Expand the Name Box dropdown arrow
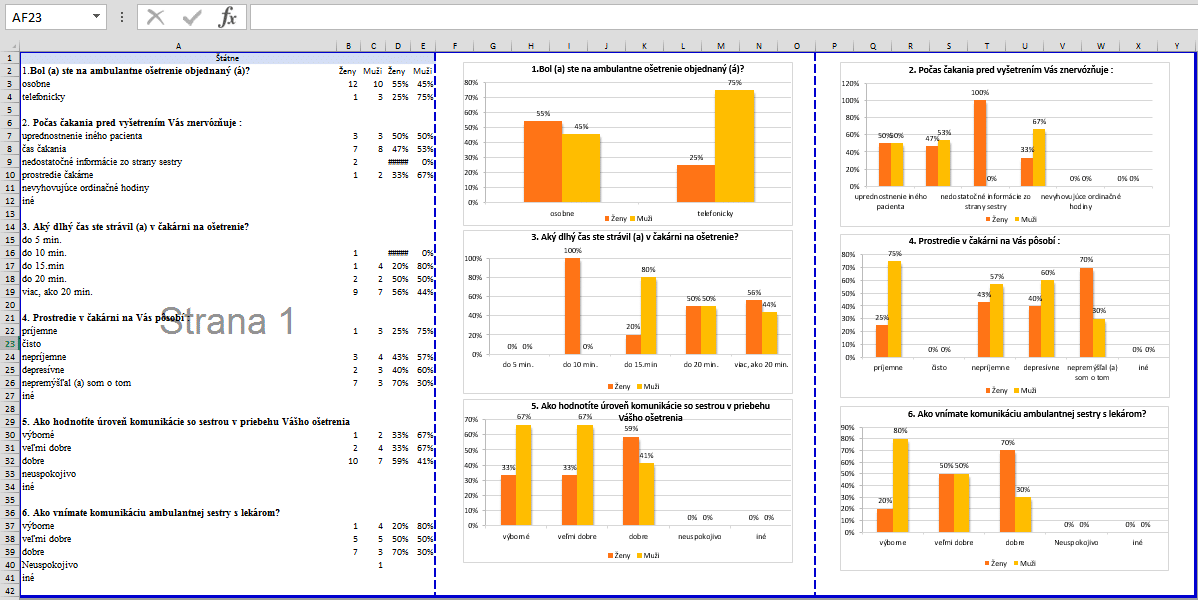The height and width of the screenshot is (600, 1198). (x=96, y=17)
